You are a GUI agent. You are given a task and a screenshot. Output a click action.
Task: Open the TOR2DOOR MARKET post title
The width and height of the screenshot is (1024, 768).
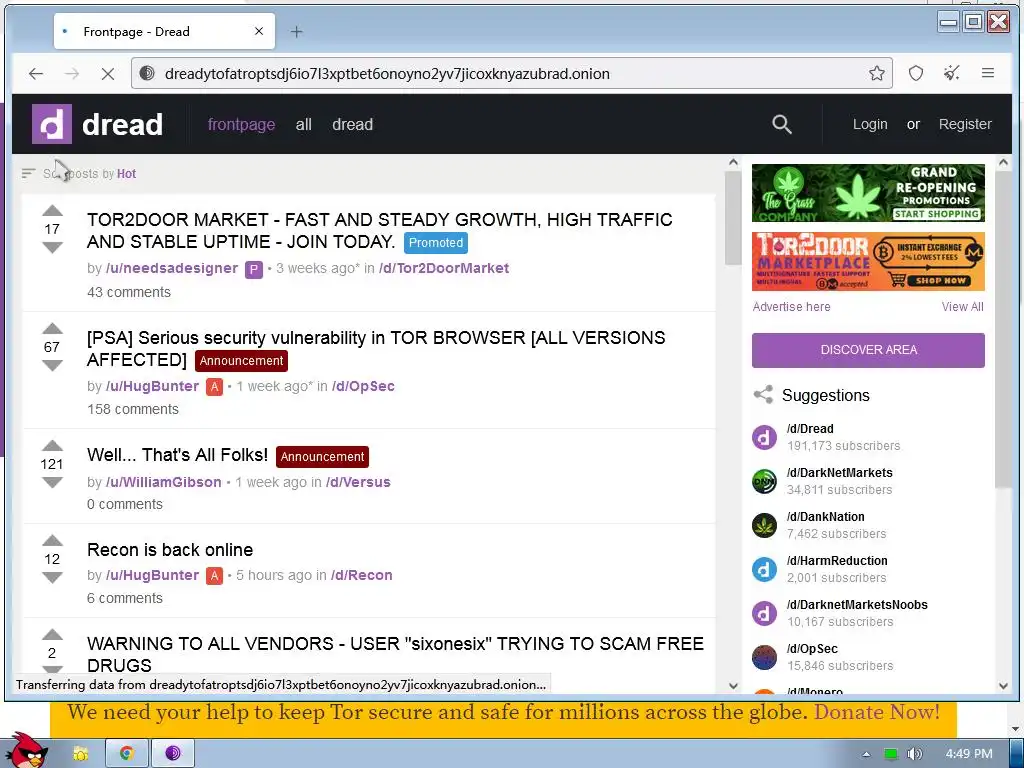click(379, 231)
